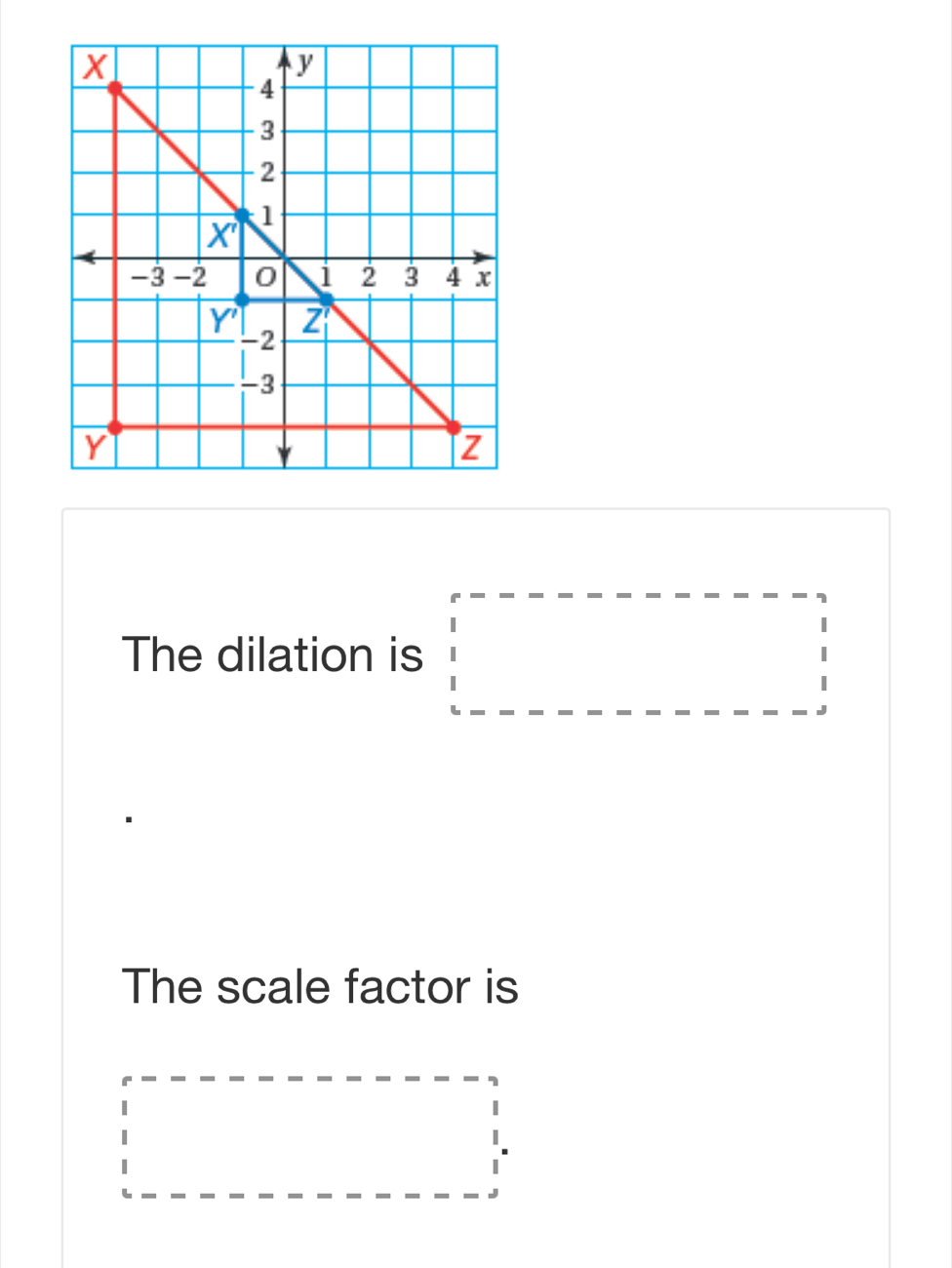
Task: Click red vertex Z of the large triangle
Action: [454, 426]
